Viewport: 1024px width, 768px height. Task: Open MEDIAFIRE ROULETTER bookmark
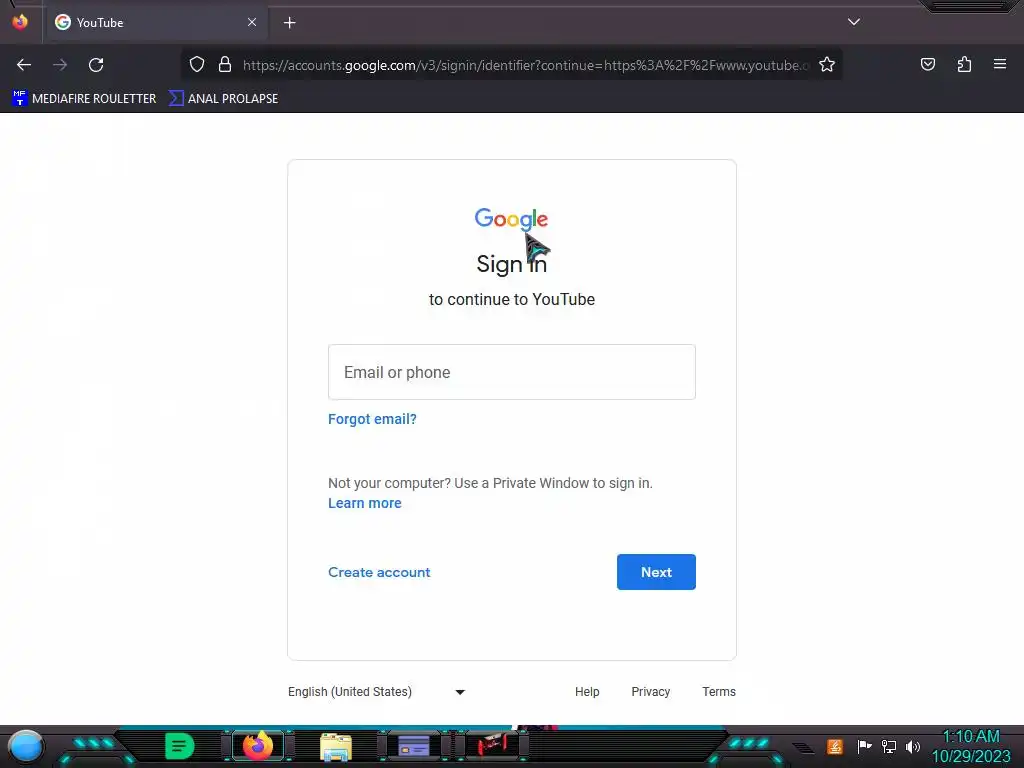click(84, 99)
